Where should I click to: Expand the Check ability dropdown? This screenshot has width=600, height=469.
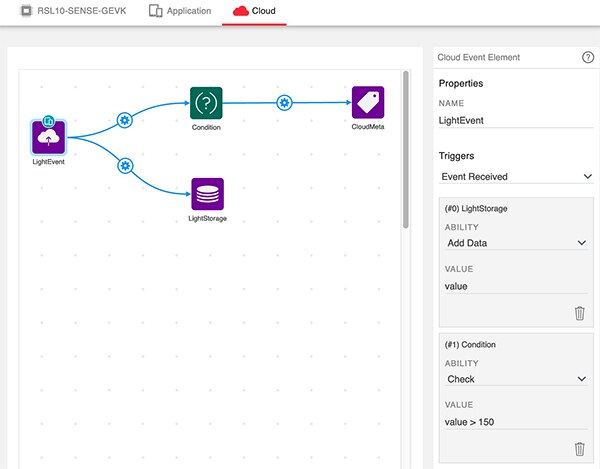[516, 379]
